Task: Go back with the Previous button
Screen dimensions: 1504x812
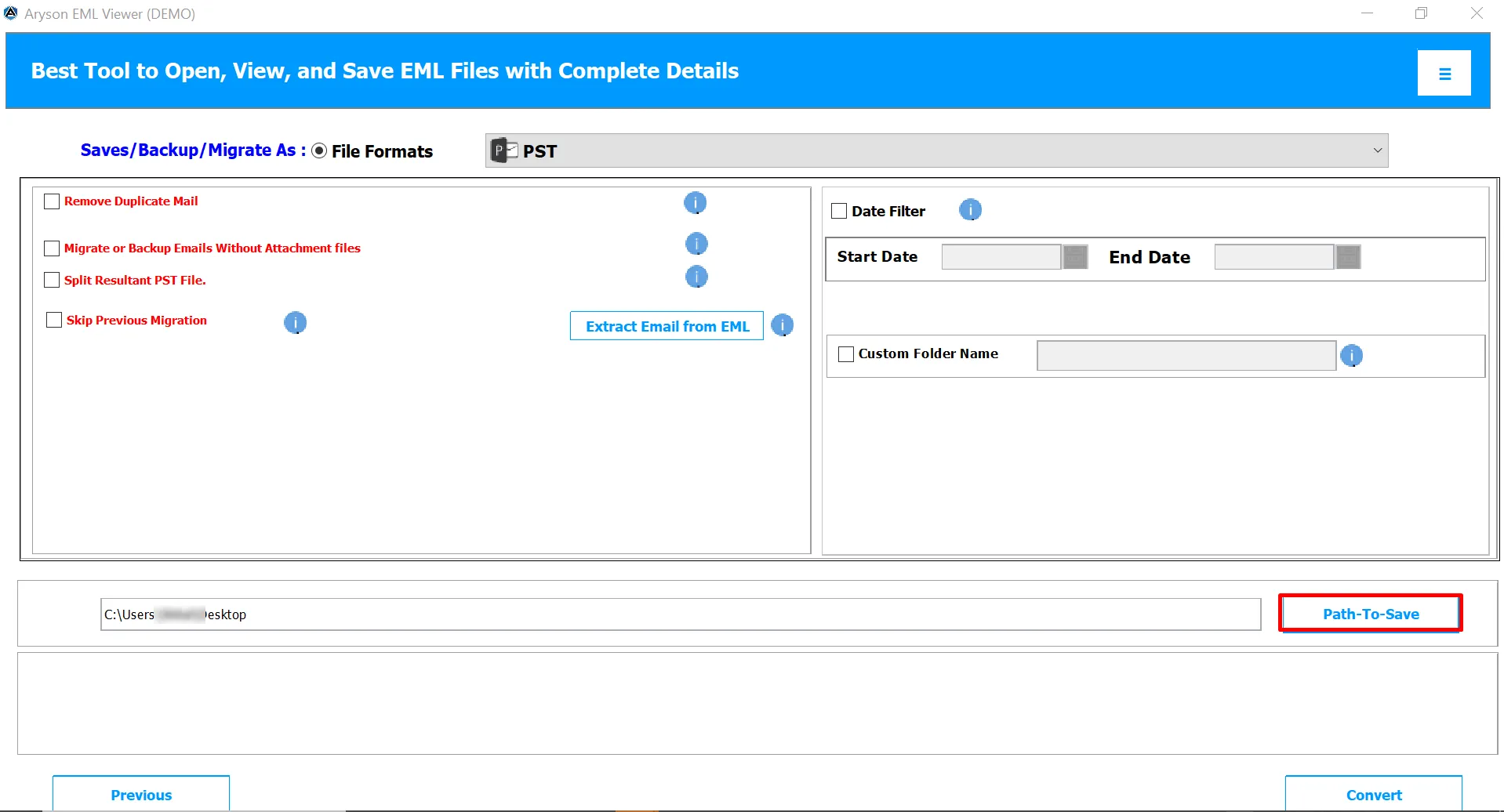Action: click(x=140, y=794)
